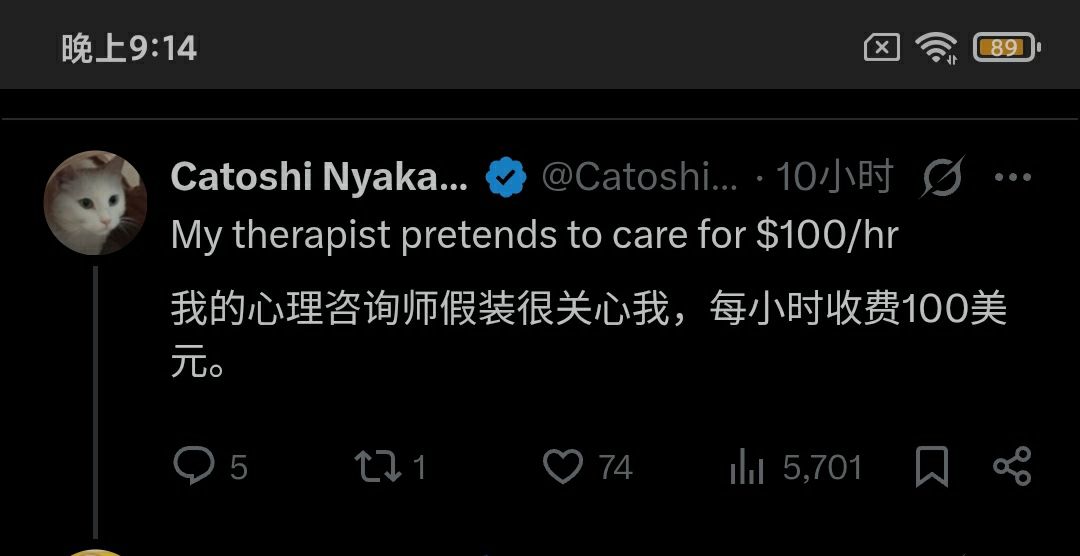View analytics via the bar chart icon

pyautogui.click(x=747, y=466)
